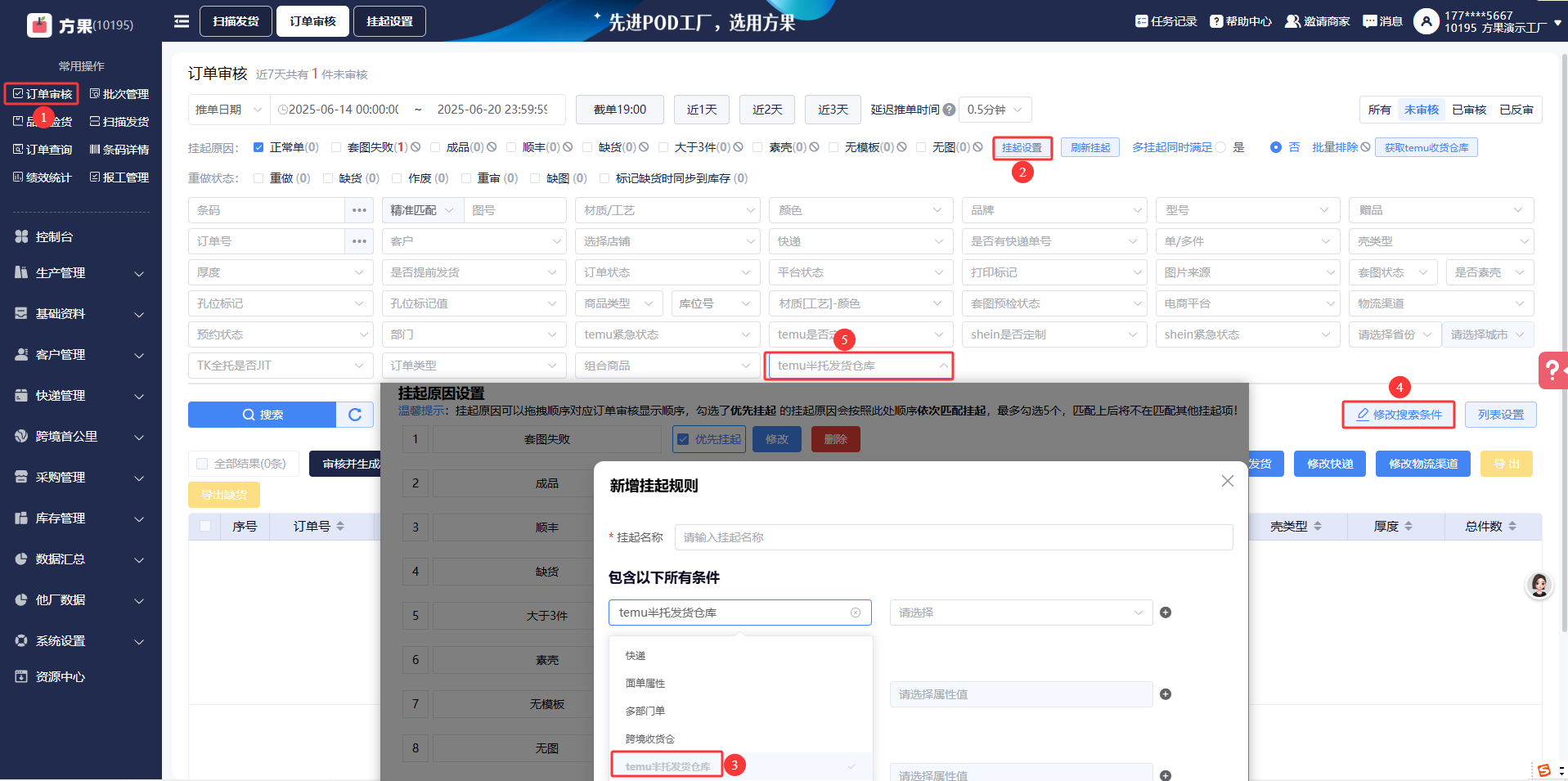
Task: Click the 刷新挂起 button
Action: 1090,147
